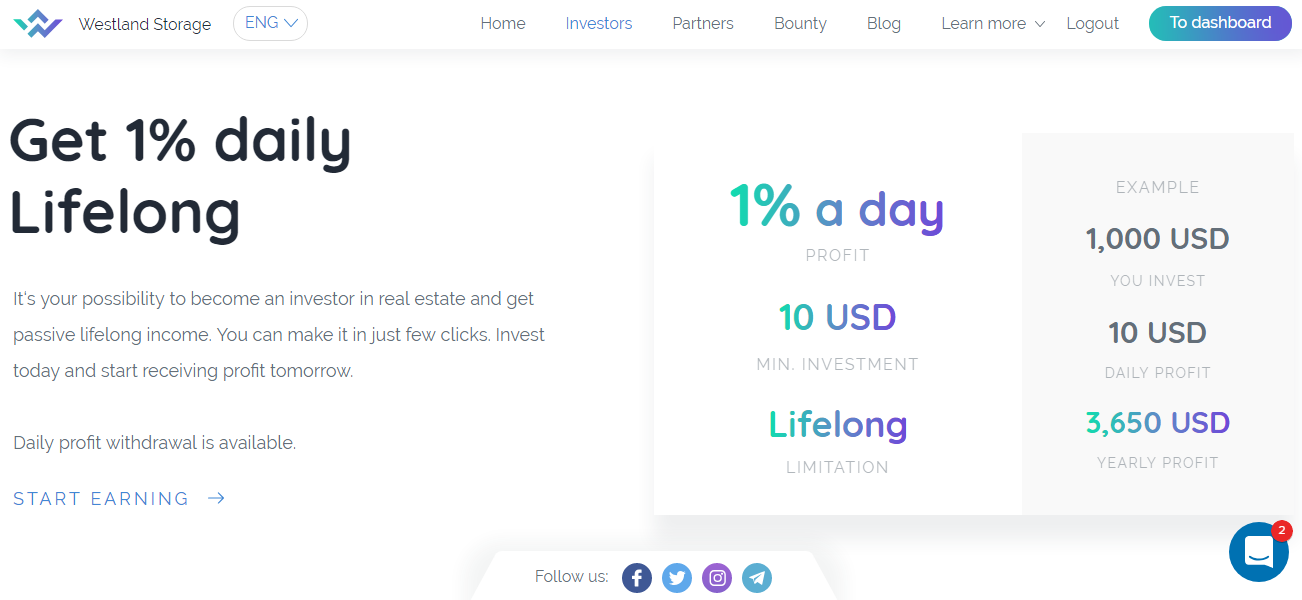Screen dimensions: 1302x600
Task: Click the Home navigation link
Action: [x=502, y=23]
